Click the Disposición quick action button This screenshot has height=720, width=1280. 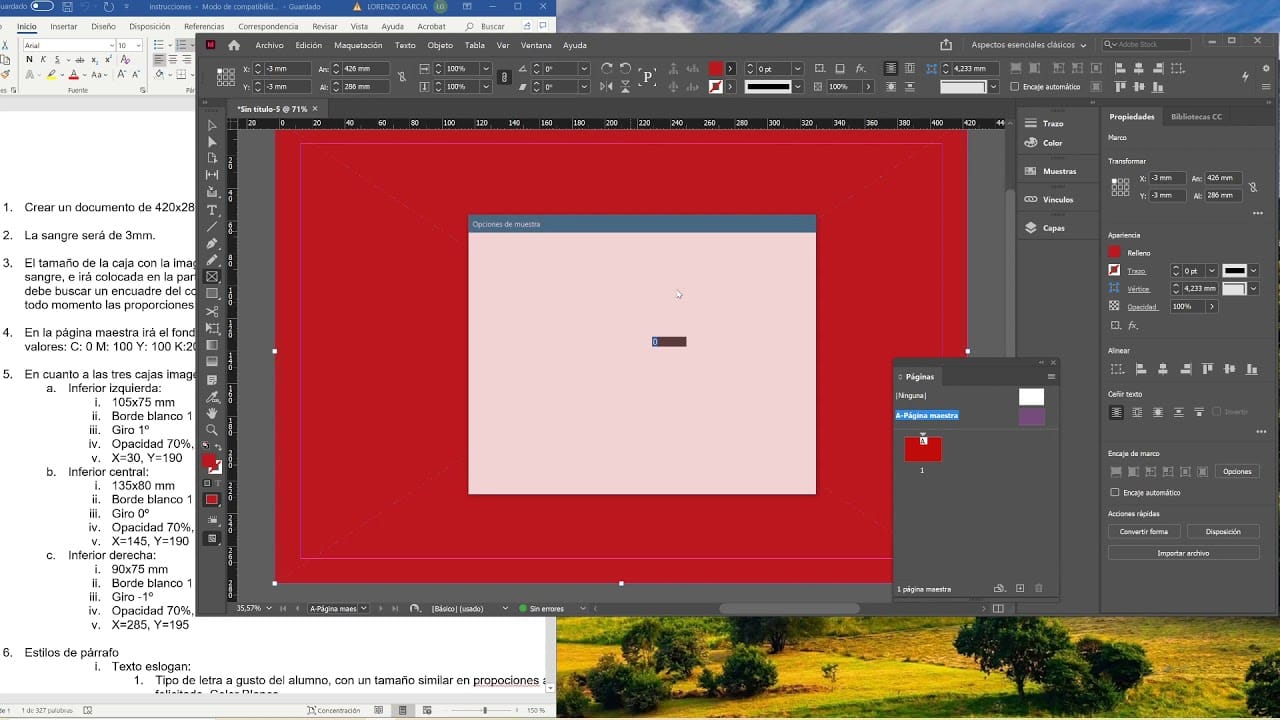pyautogui.click(x=1223, y=532)
